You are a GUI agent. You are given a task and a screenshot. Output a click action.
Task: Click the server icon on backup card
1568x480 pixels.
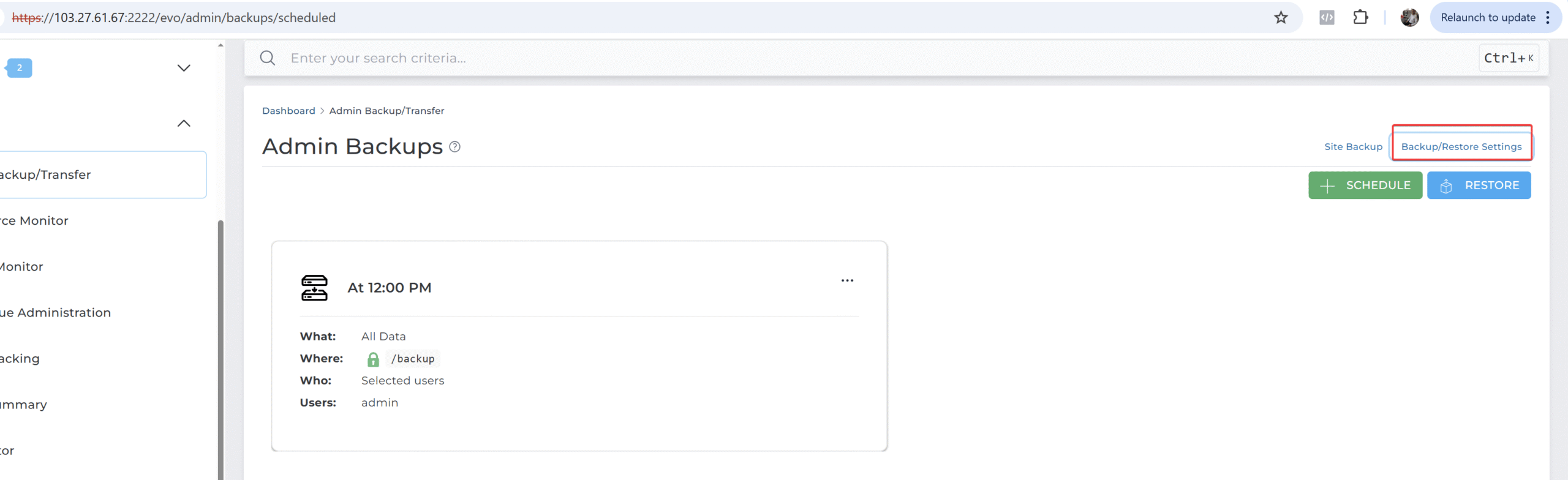(314, 288)
